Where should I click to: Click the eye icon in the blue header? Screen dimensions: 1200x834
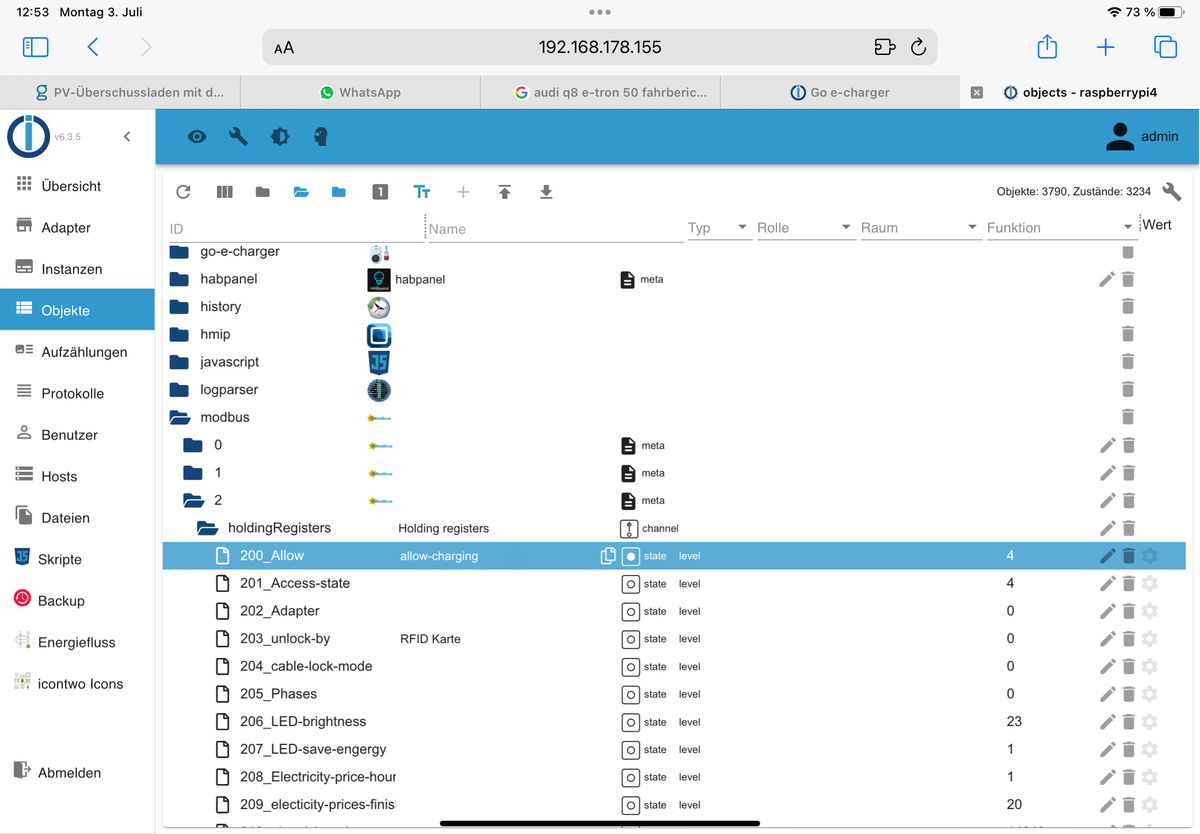pos(197,137)
